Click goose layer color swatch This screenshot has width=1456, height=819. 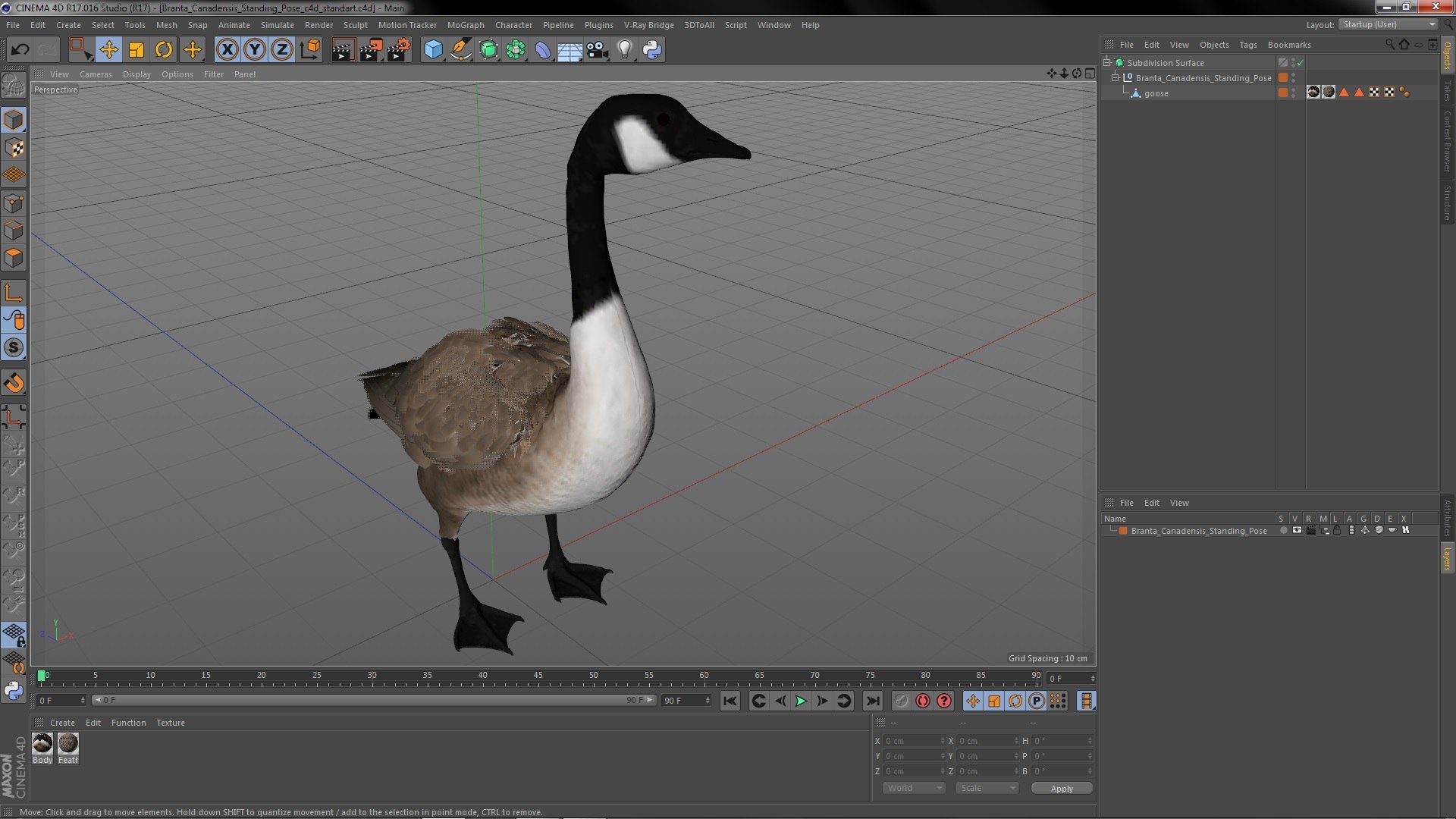[x=1282, y=93]
